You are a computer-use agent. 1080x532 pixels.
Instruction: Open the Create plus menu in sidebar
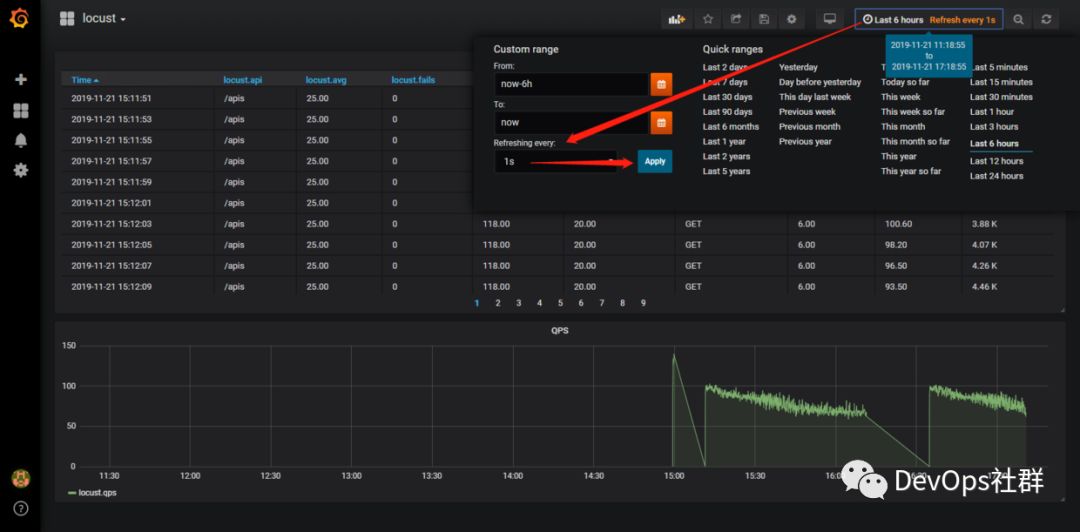[x=20, y=80]
